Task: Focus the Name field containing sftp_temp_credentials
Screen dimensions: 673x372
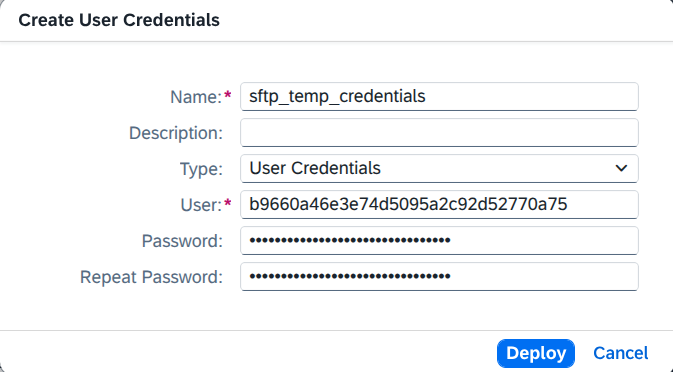Action: tap(439, 97)
